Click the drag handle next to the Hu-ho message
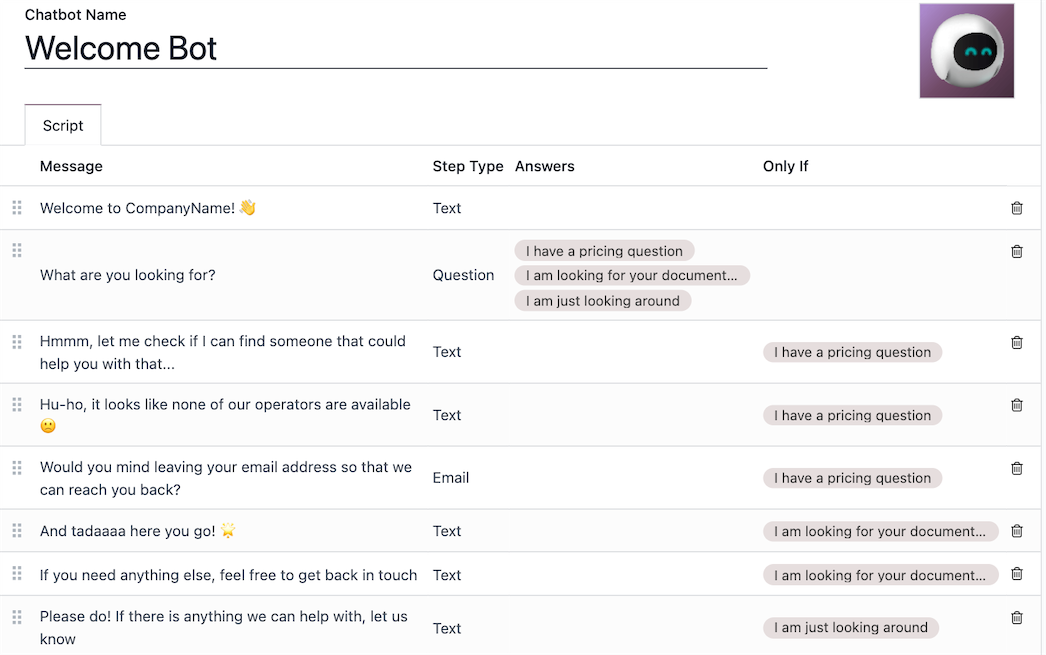 (16, 405)
